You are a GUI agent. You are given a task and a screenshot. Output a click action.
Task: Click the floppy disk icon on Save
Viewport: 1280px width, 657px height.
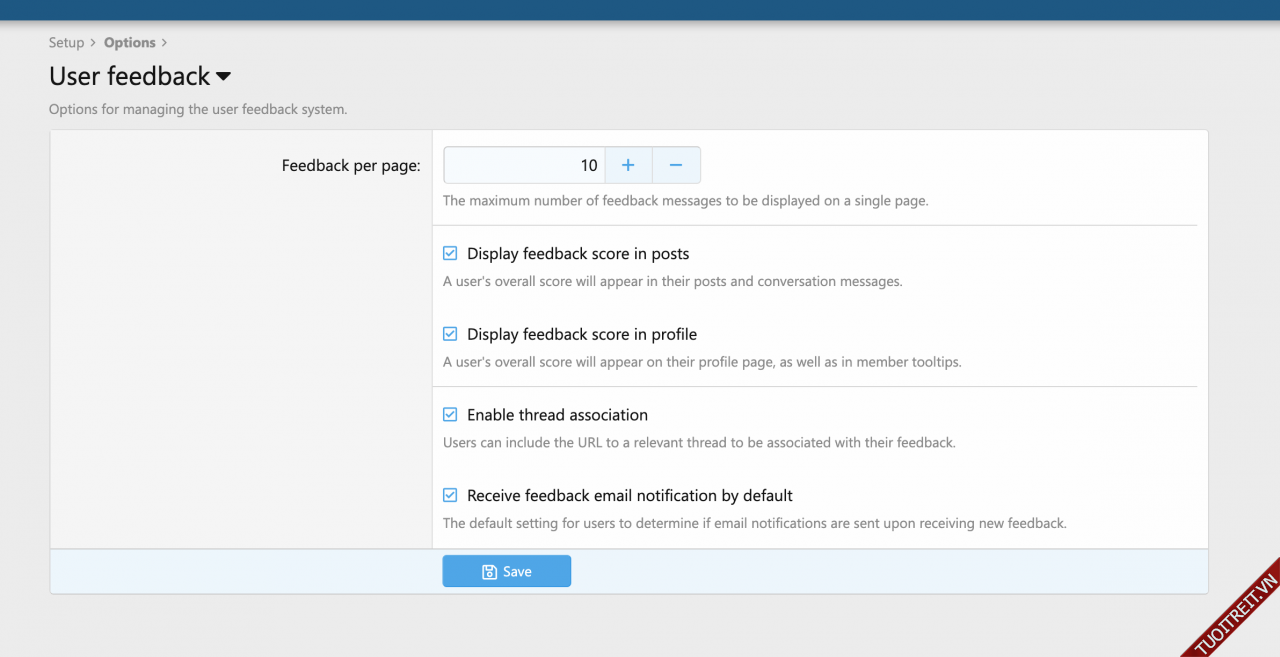(x=489, y=572)
